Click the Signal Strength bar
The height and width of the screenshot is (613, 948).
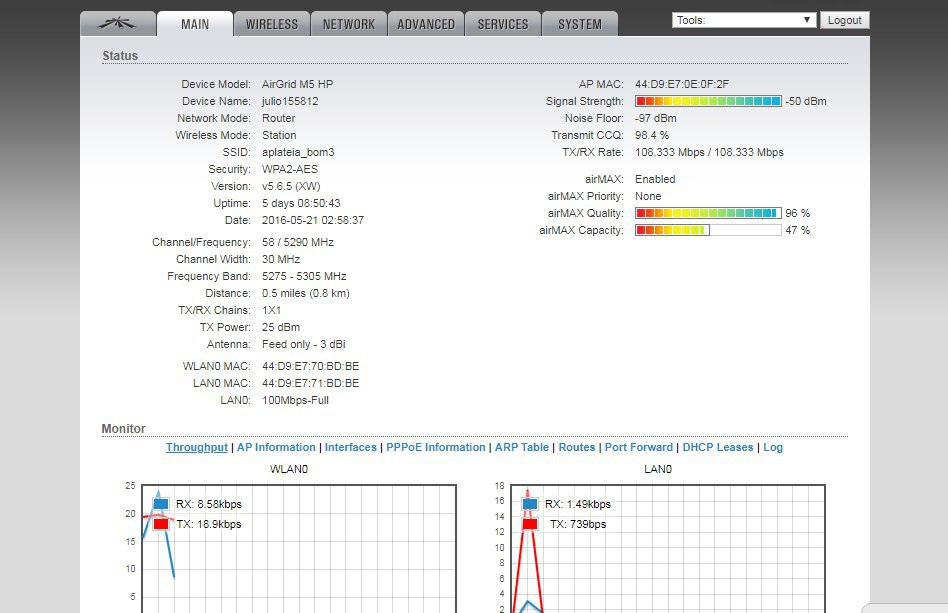(x=708, y=101)
